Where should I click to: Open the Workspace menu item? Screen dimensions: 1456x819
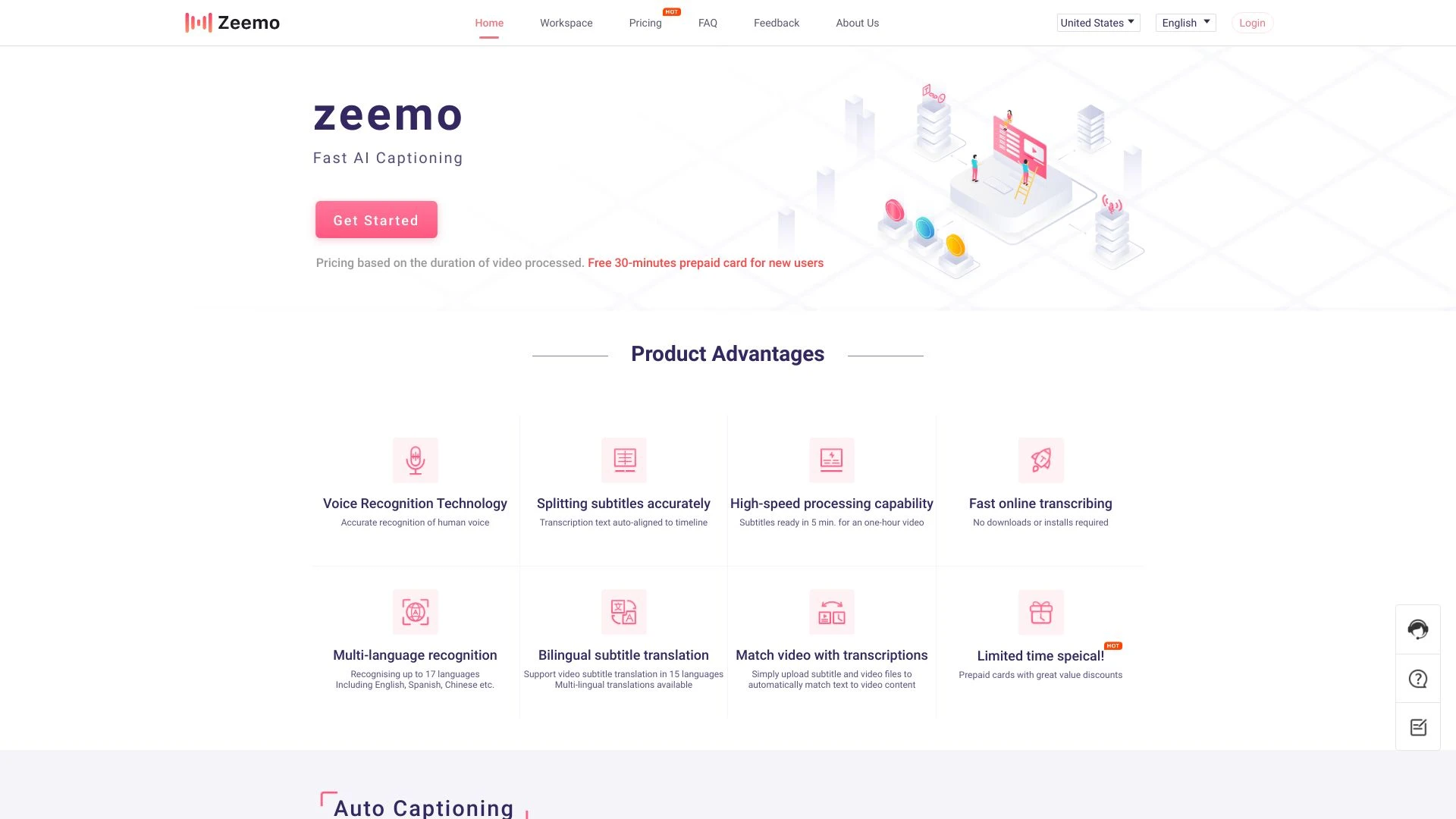(566, 23)
